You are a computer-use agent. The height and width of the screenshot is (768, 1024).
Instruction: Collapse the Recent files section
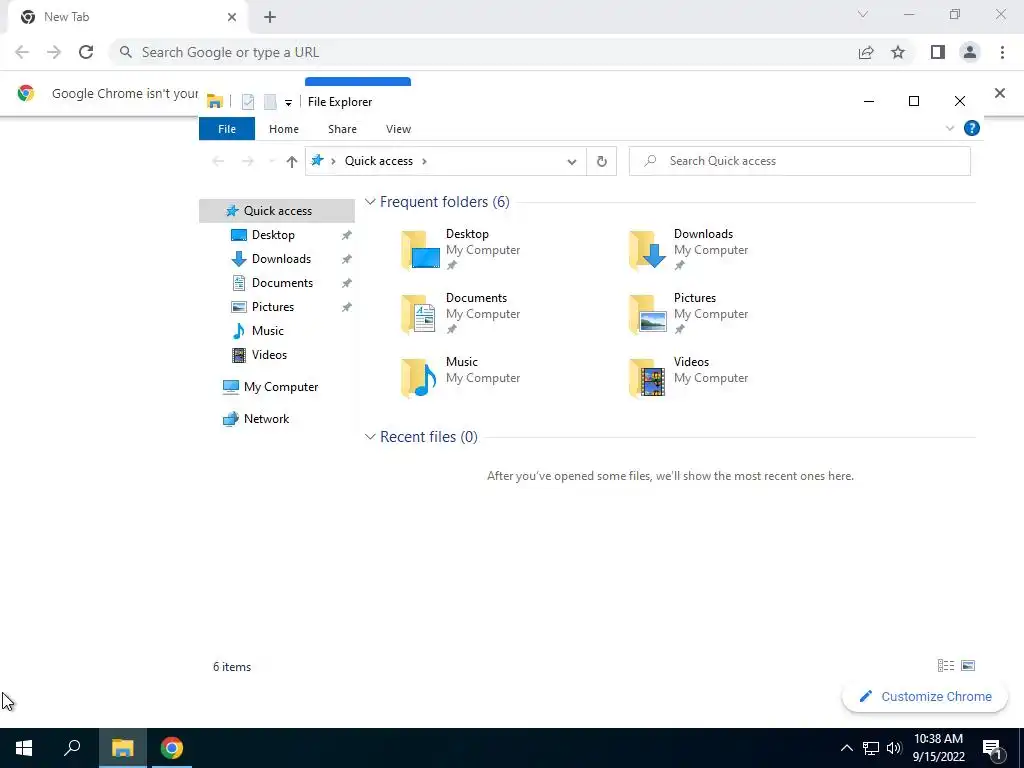[x=370, y=437]
